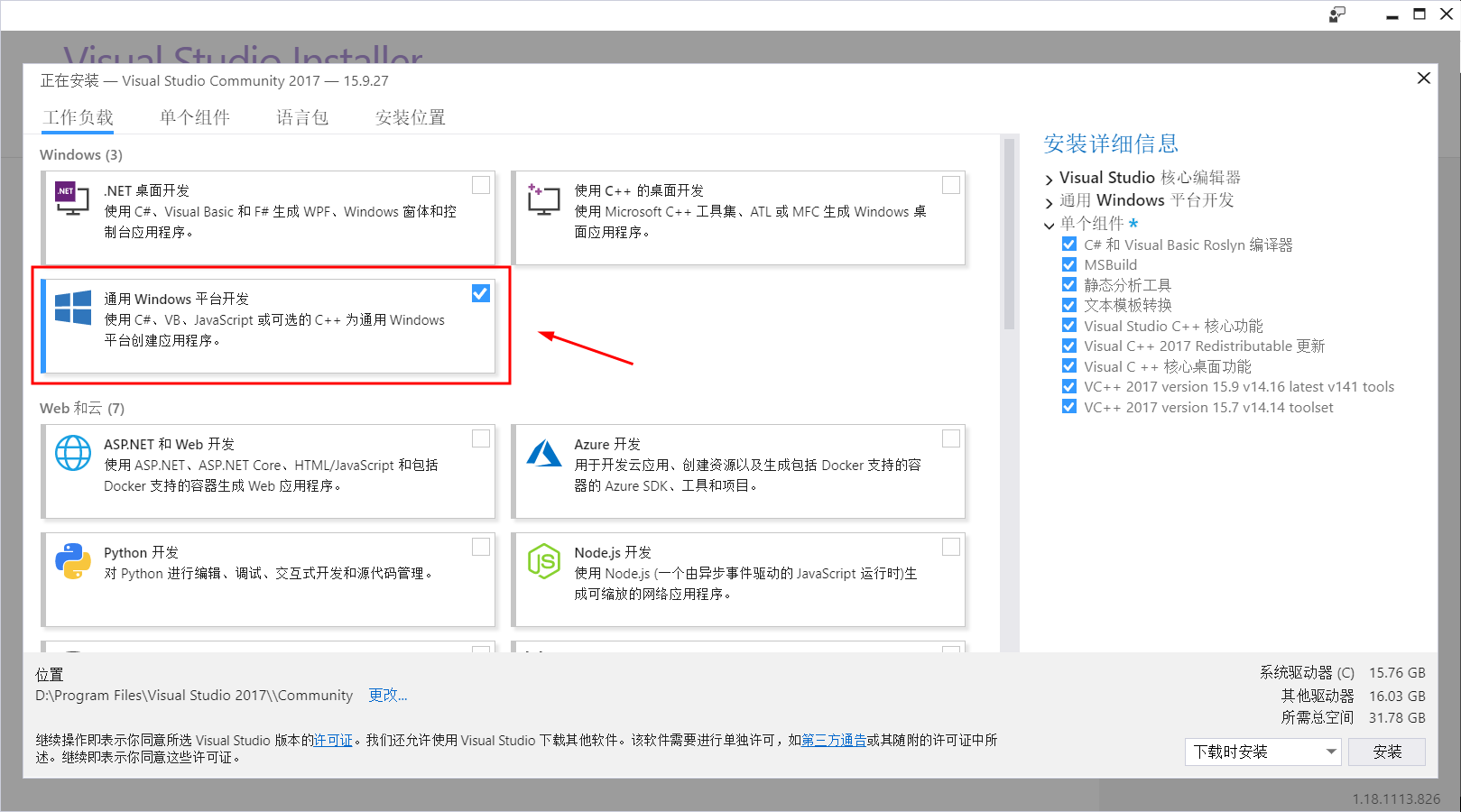Click the 其他驱动器 16.03 GB value
Image resolution: width=1461 pixels, height=812 pixels.
1397,696
